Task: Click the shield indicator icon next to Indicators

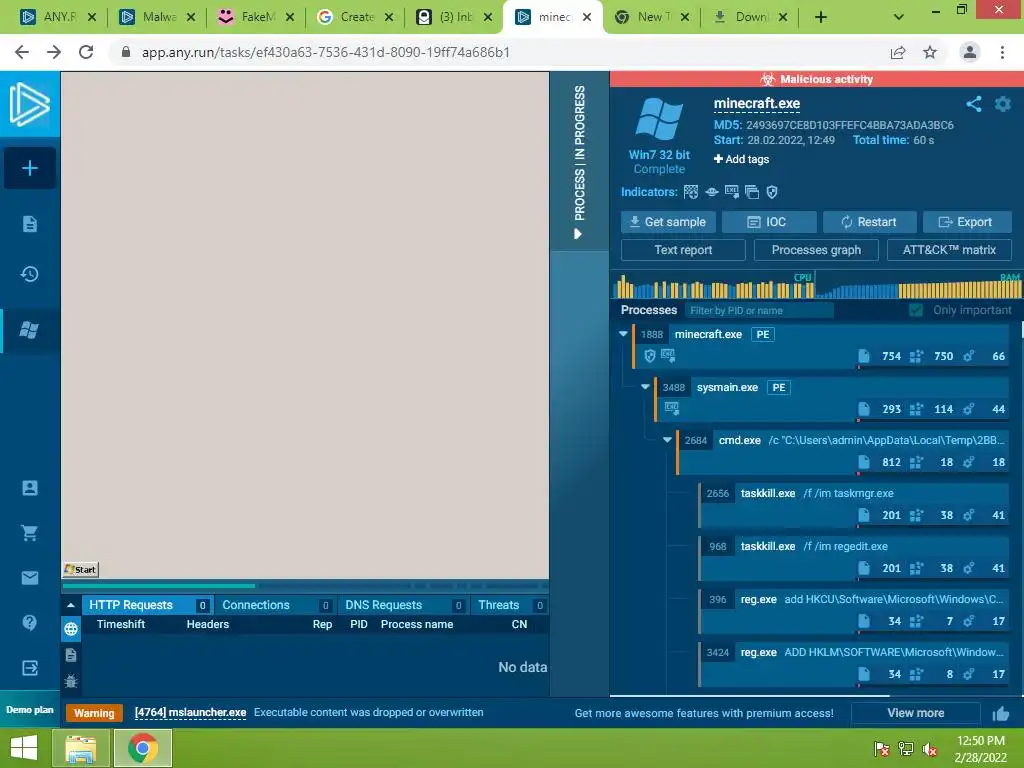Action: (x=772, y=192)
